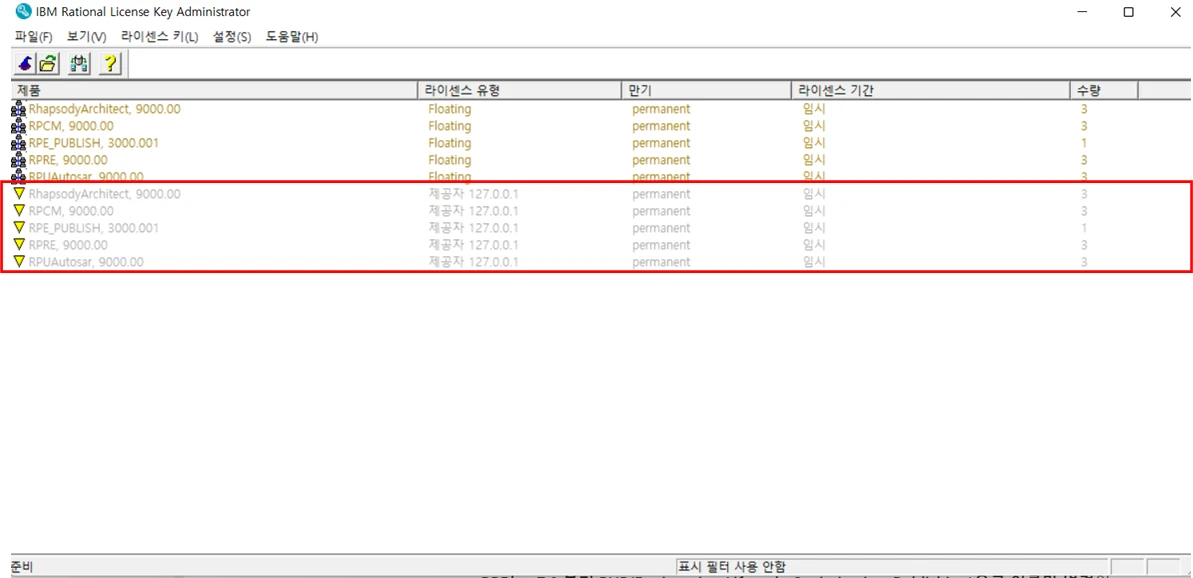Click Floating type cell in RPE_PUBLISH row
Viewport: 1193px width, 578px height.
(450, 143)
